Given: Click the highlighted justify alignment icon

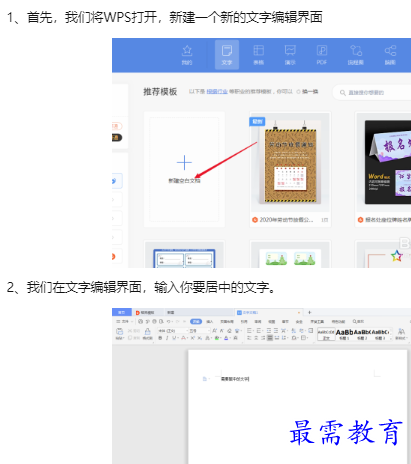Looking at the screenshot, I should point(270,338).
